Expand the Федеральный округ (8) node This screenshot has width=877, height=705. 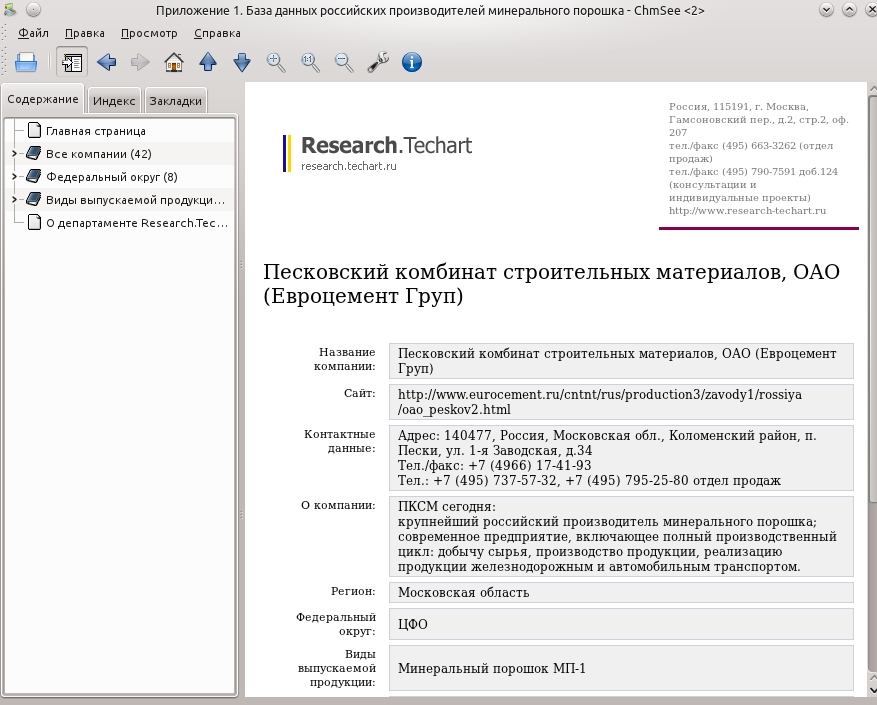point(15,176)
